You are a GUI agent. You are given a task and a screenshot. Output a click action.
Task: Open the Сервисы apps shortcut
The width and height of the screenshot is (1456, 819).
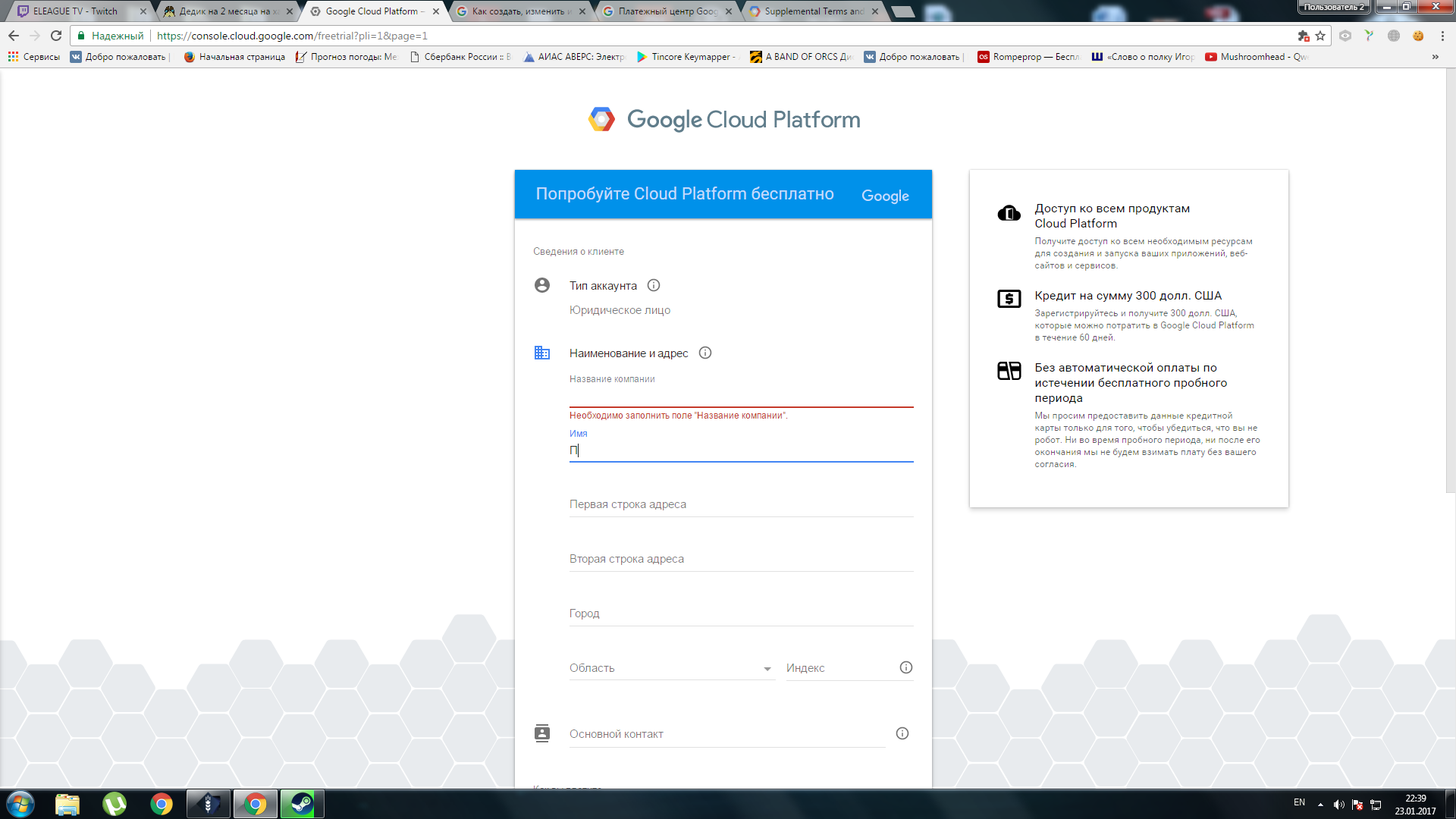pyautogui.click(x=34, y=57)
